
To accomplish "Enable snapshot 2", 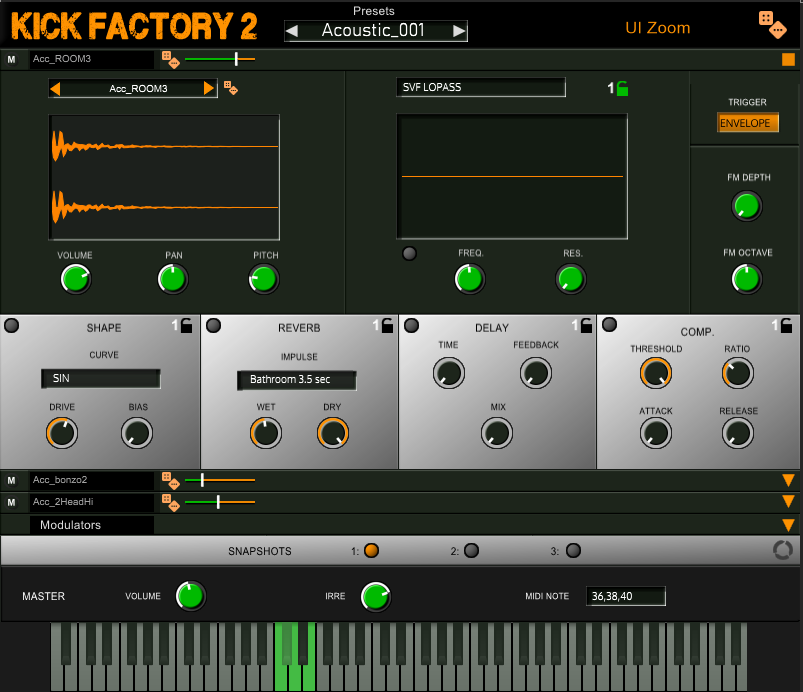I will pos(470,550).
